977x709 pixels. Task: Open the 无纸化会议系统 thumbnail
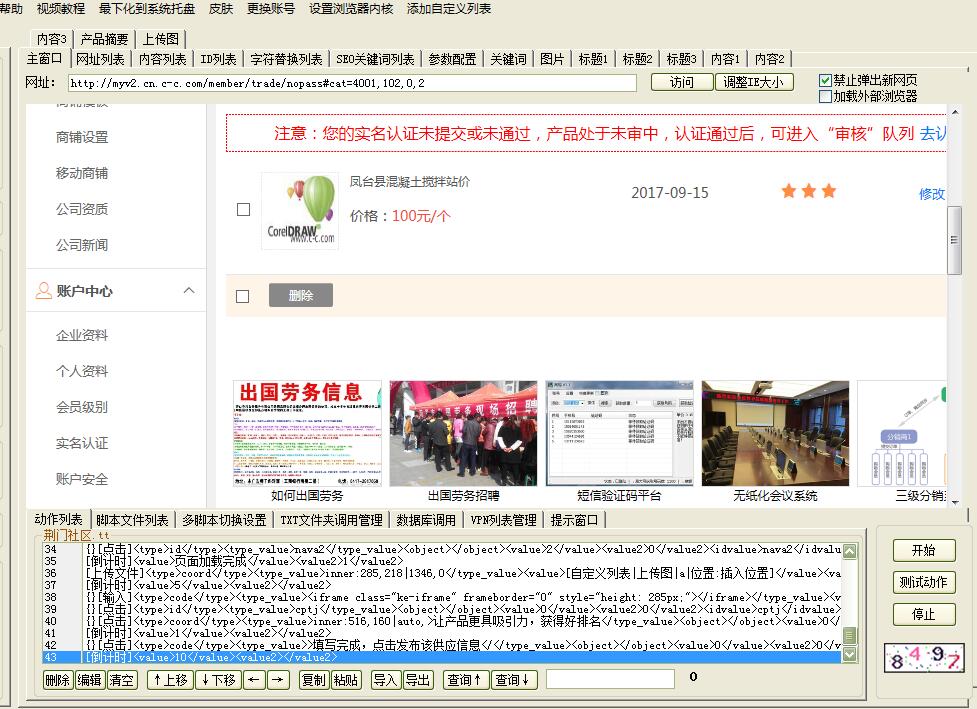point(775,433)
